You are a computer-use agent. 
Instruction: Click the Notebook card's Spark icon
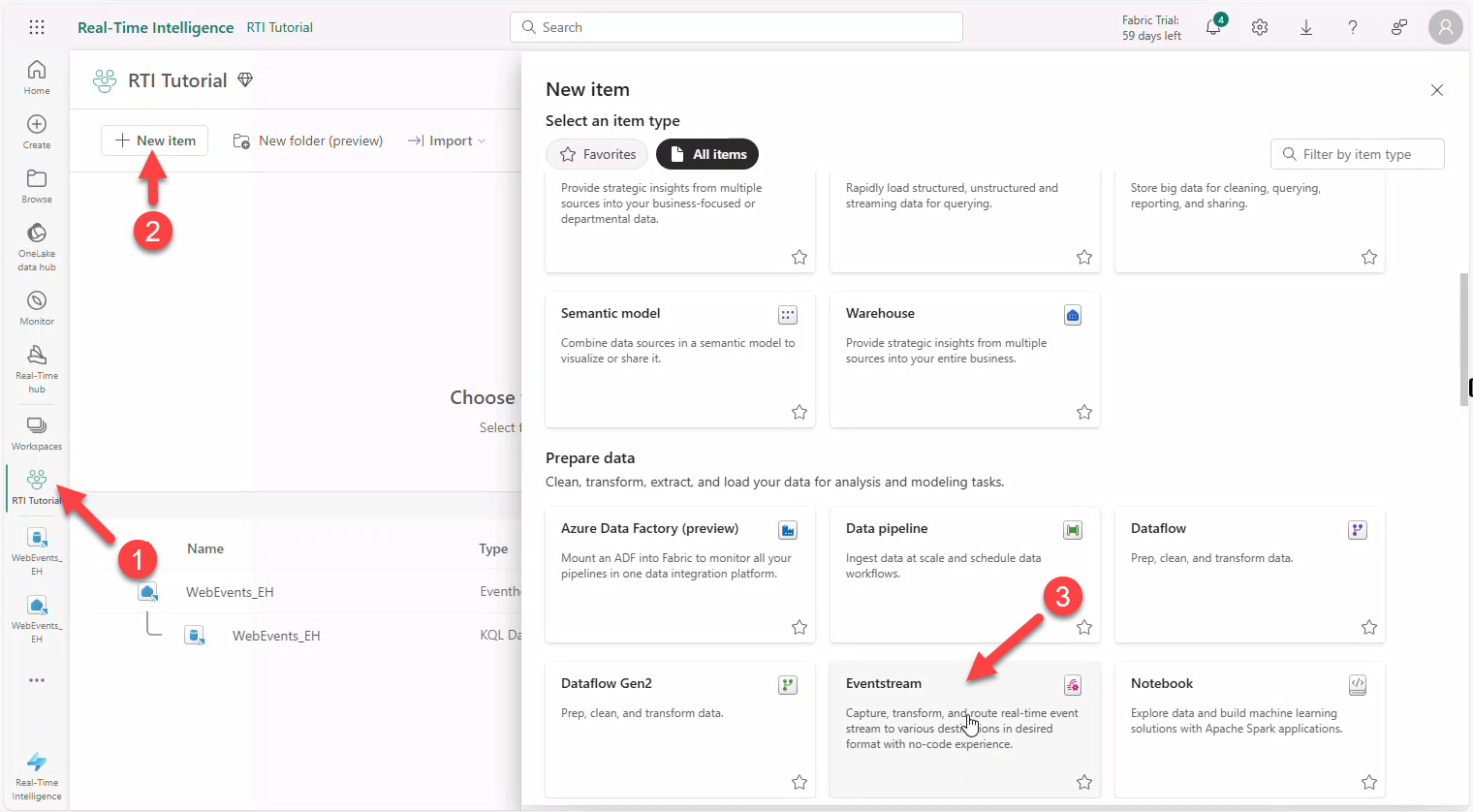pos(1357,685)
